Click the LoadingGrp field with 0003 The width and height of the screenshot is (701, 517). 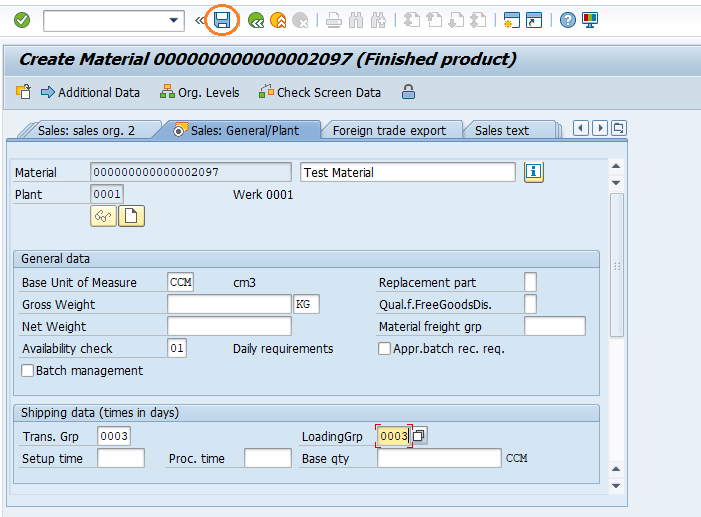[393, 436]
